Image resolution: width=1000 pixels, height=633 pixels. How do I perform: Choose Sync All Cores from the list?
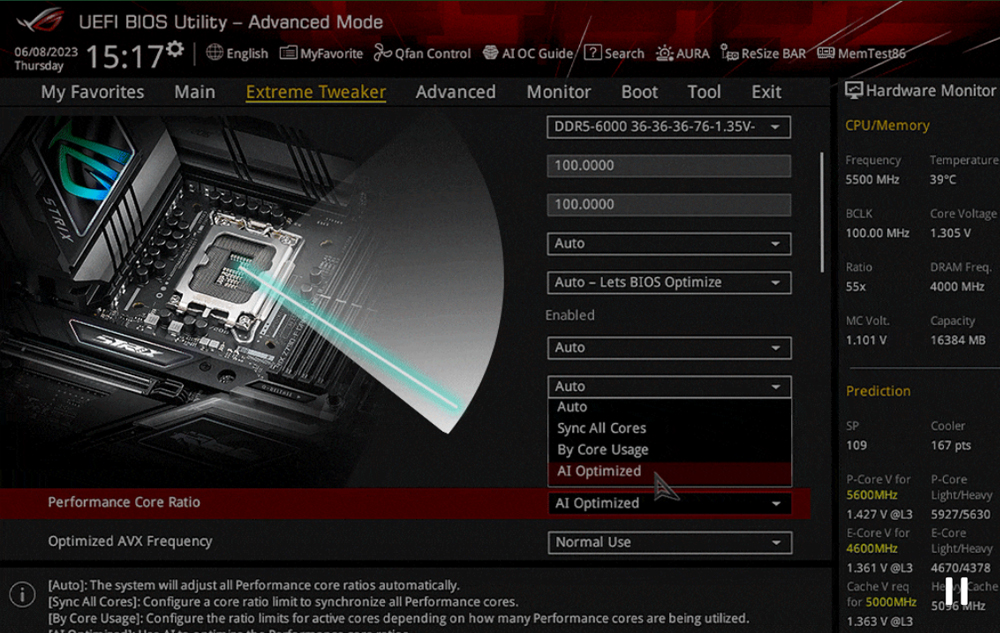(602, 428)
